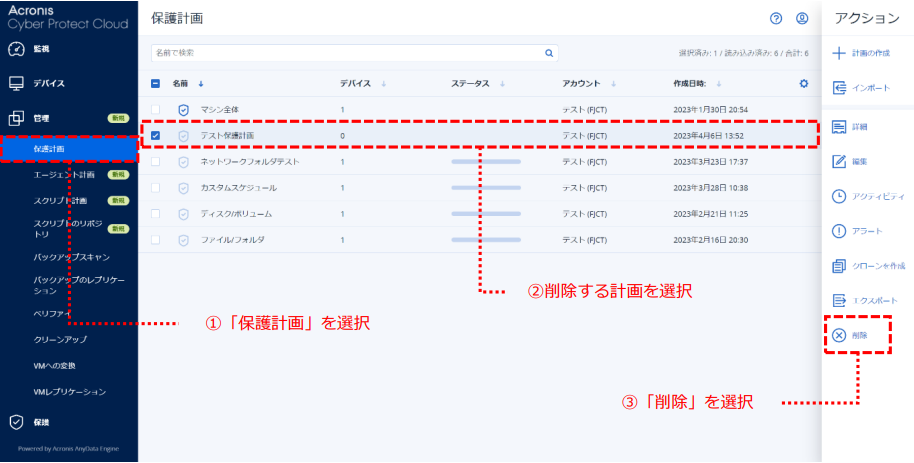The height and width of the screenshot is (463, 914).
Task: Open エージェント計画 in sidebar
Action: click(64, 174)
